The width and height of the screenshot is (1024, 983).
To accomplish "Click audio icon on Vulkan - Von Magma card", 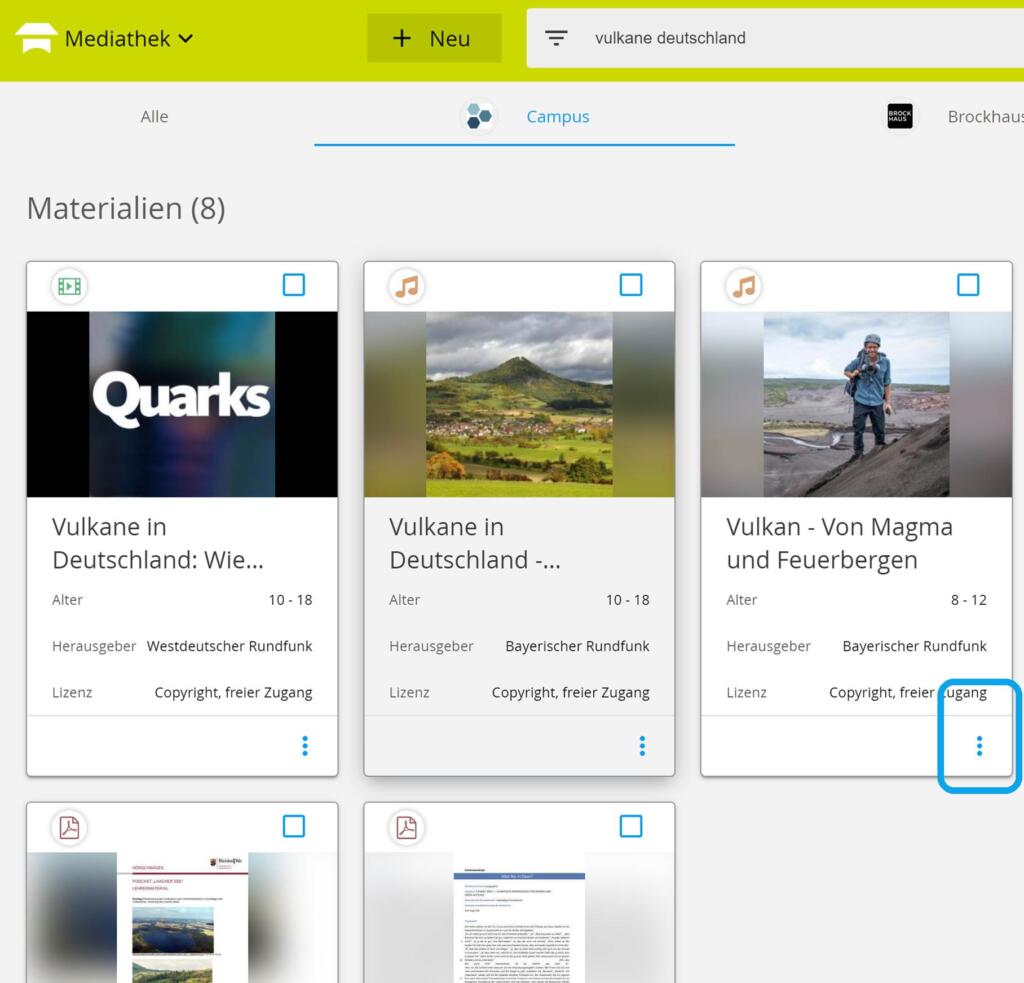I will coord(744,286).
